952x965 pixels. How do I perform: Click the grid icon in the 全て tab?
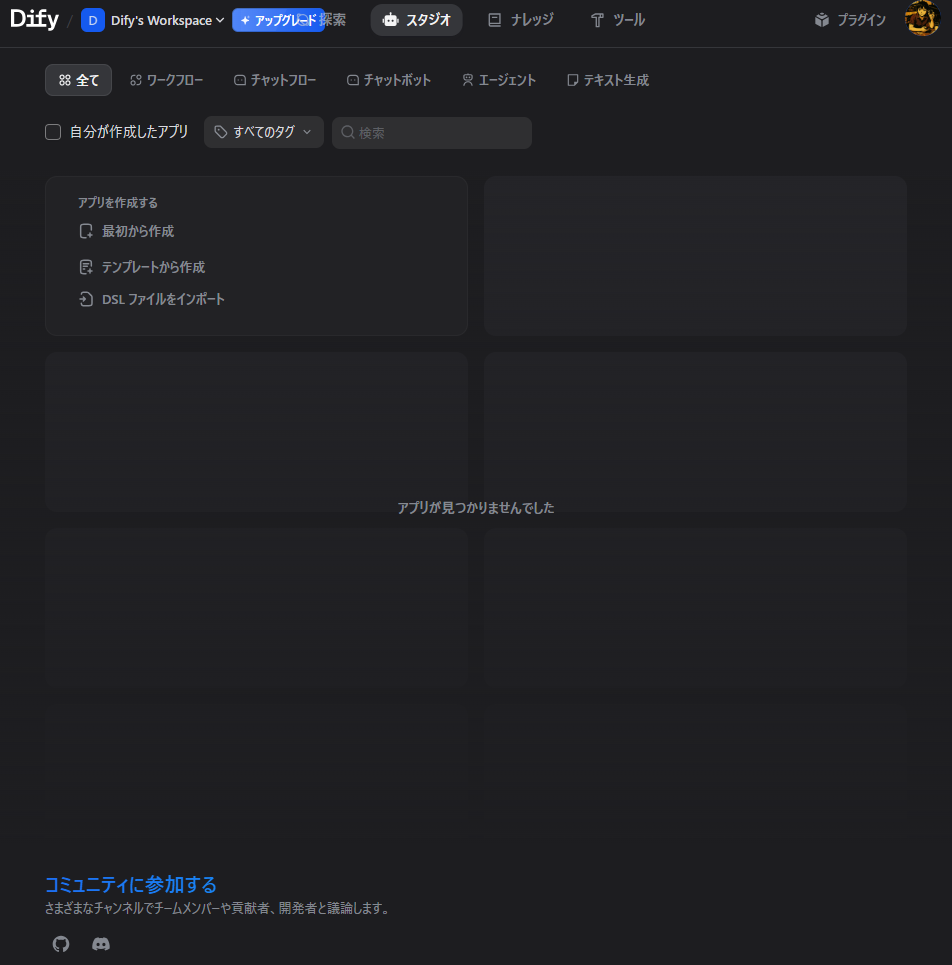(x=65, y=80)
